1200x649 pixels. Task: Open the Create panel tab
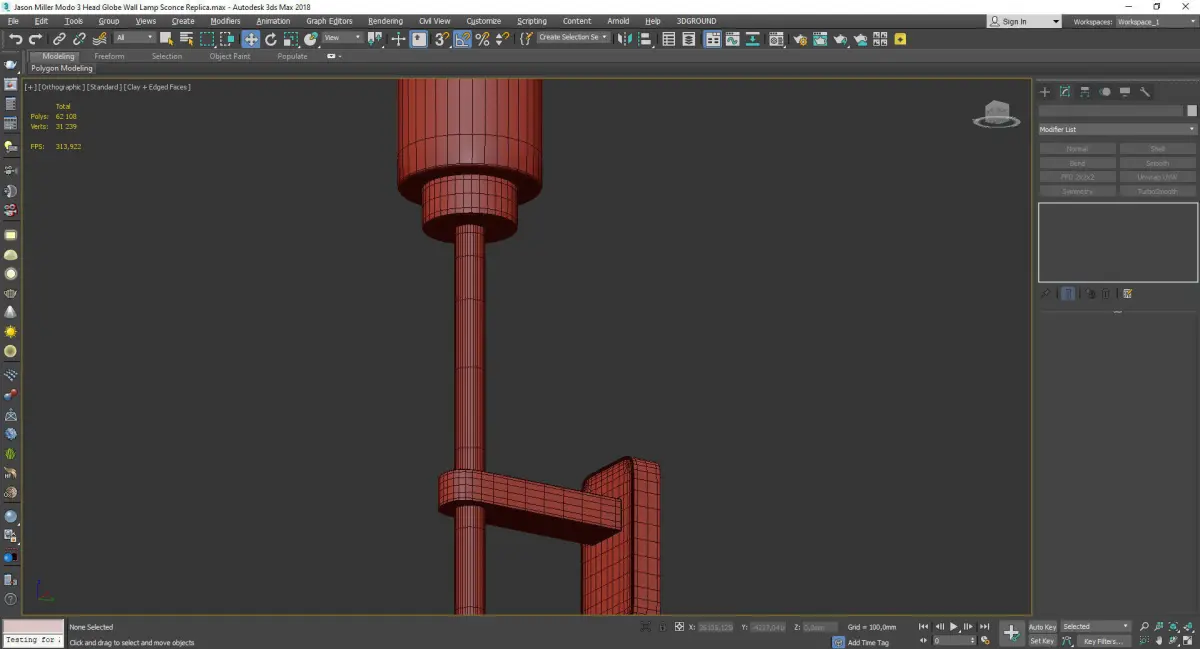1045,92
